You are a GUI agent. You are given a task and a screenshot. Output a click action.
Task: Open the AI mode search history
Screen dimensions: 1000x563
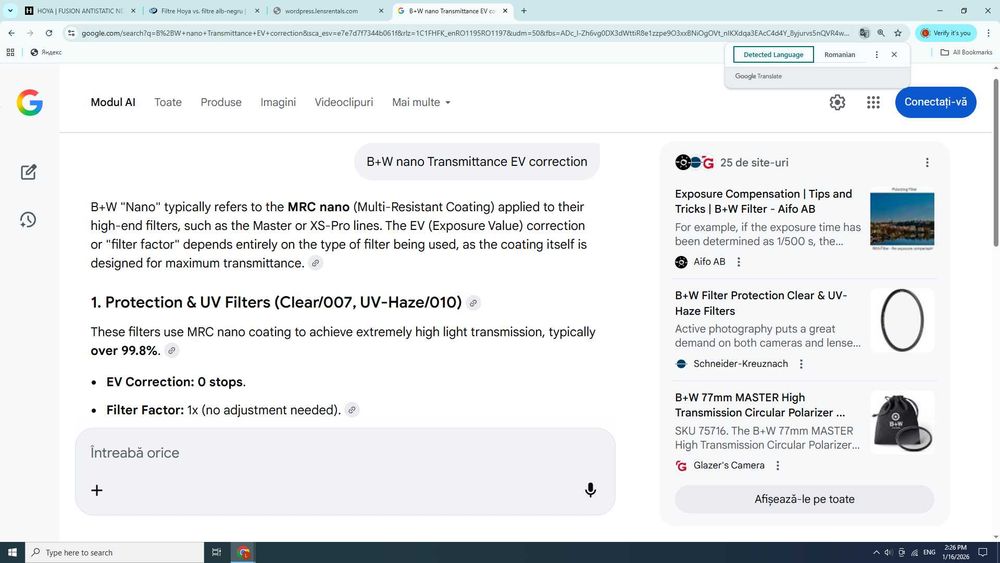28,220
